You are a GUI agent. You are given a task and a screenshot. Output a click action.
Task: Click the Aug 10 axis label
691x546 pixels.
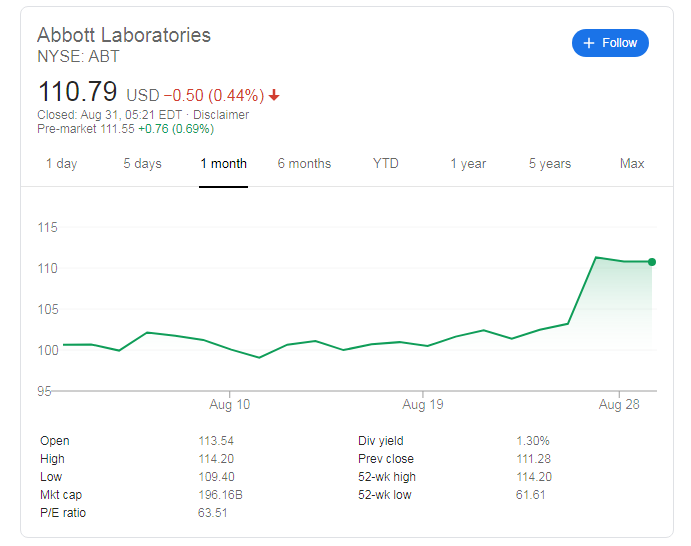pos(230,404)
